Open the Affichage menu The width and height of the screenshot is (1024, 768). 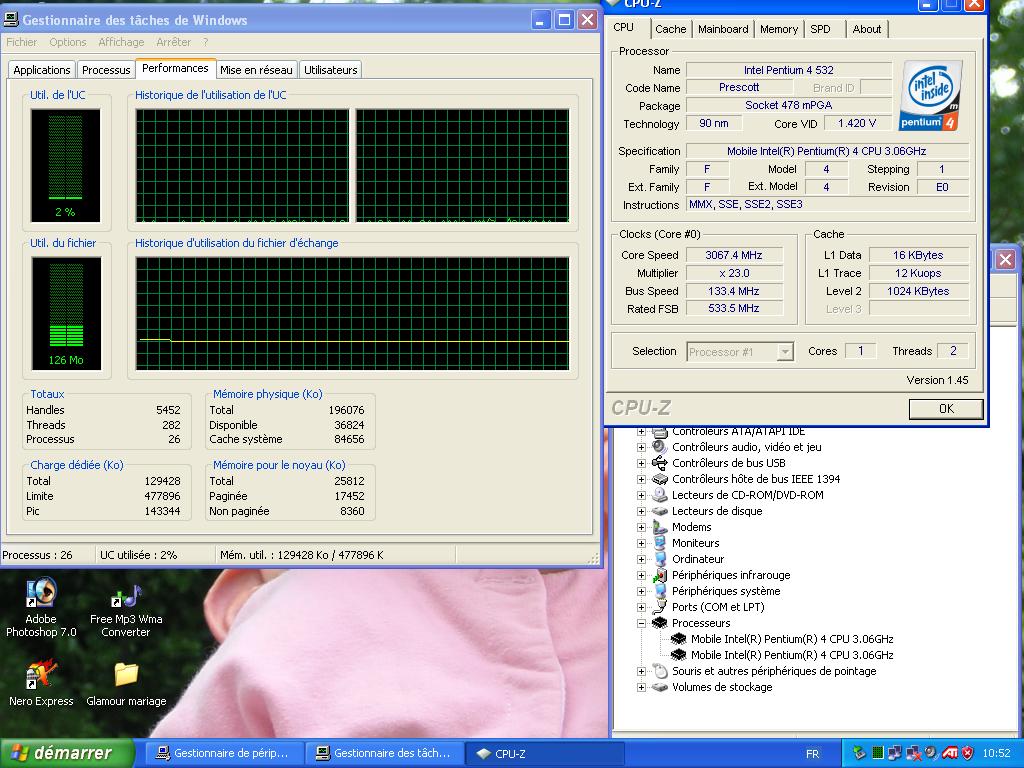point(121,42)
